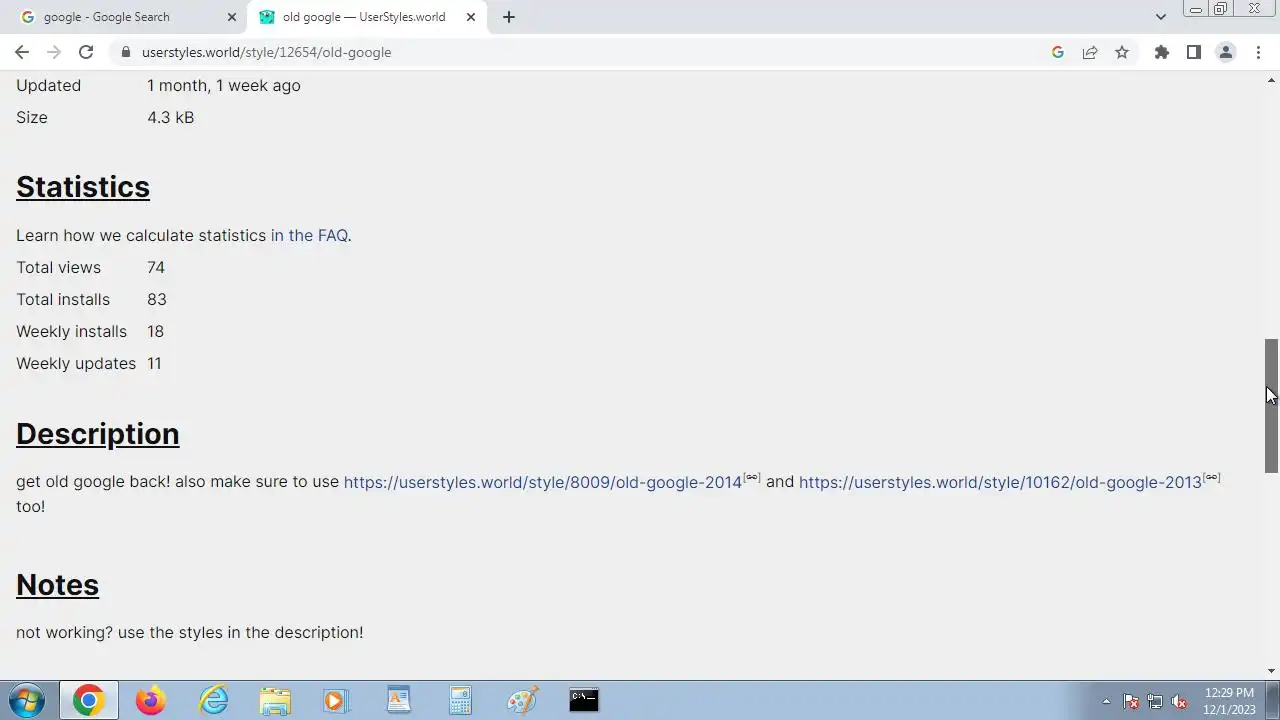The width and height of the screenshot is (1280, 720).
Task: Launch Internet Explorer from taskbar
Action: pyautogui.click(x=213, y=700)
